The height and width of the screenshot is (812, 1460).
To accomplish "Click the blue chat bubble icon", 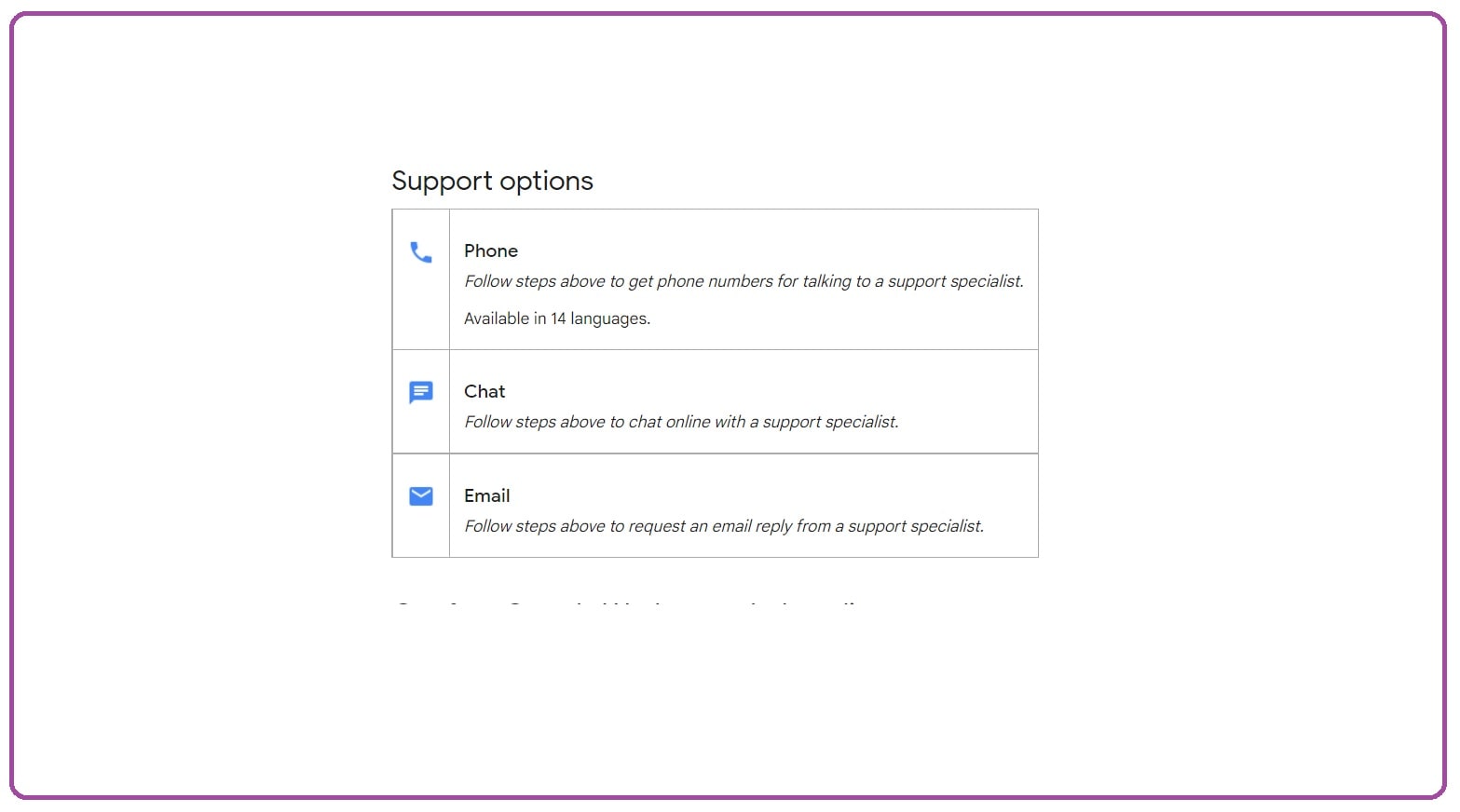I will point(421,392).
